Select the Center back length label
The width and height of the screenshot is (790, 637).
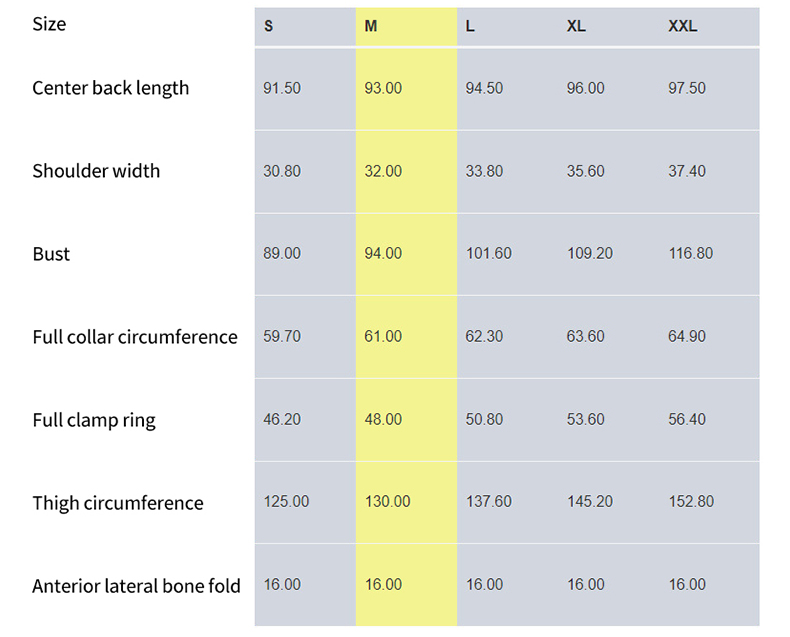click(110, 88)
